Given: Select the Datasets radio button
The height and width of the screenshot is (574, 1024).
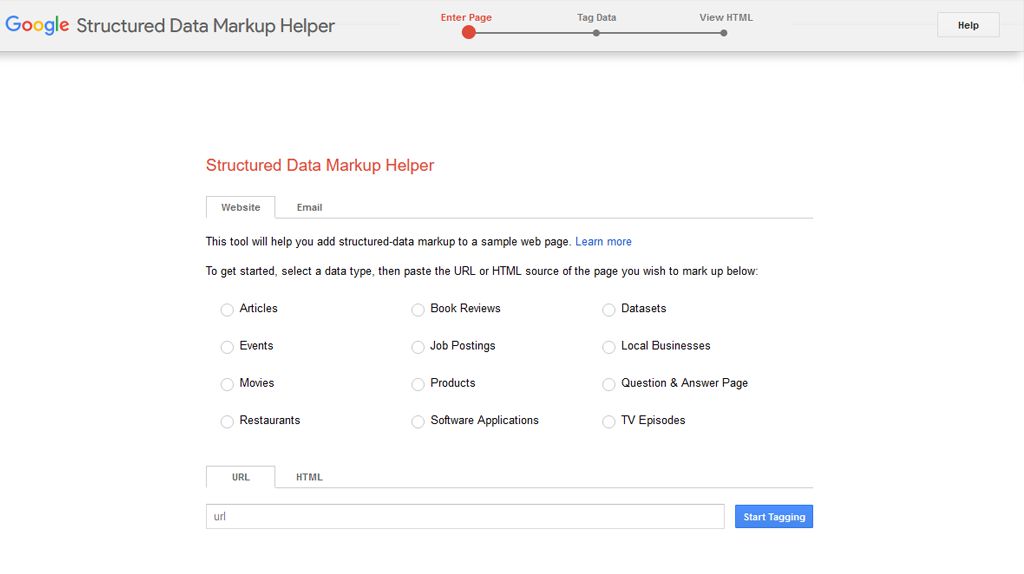Looking at the screenshot, I should tap(608, 310).
